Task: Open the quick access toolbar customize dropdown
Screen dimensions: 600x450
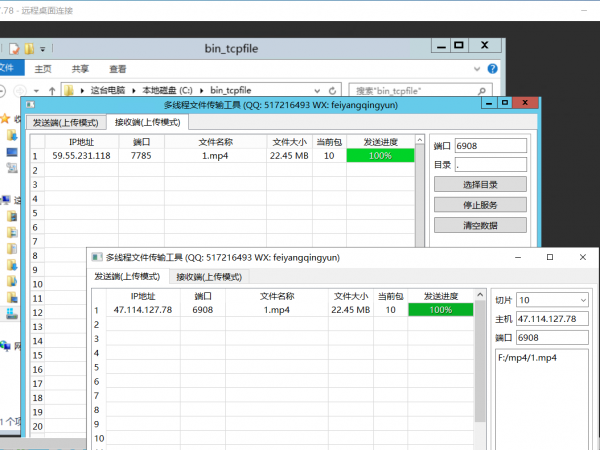Action: tap(44, 47)
